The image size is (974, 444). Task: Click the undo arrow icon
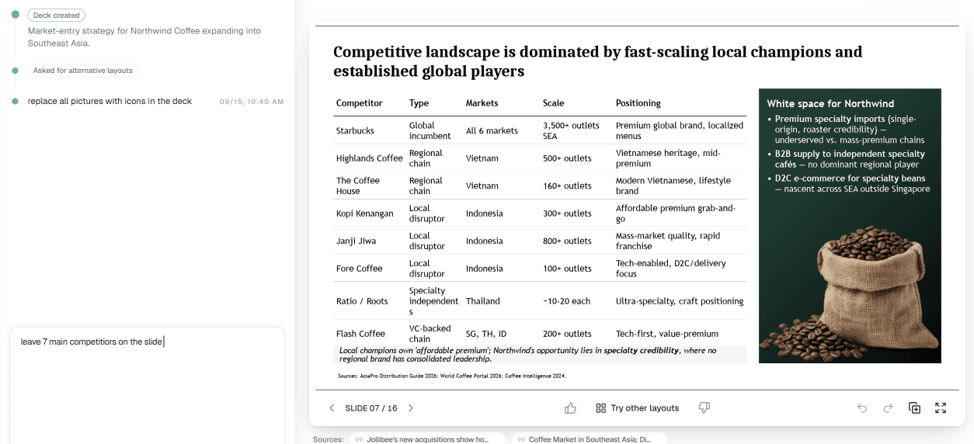pyautogui.click(x=862, y=408)
